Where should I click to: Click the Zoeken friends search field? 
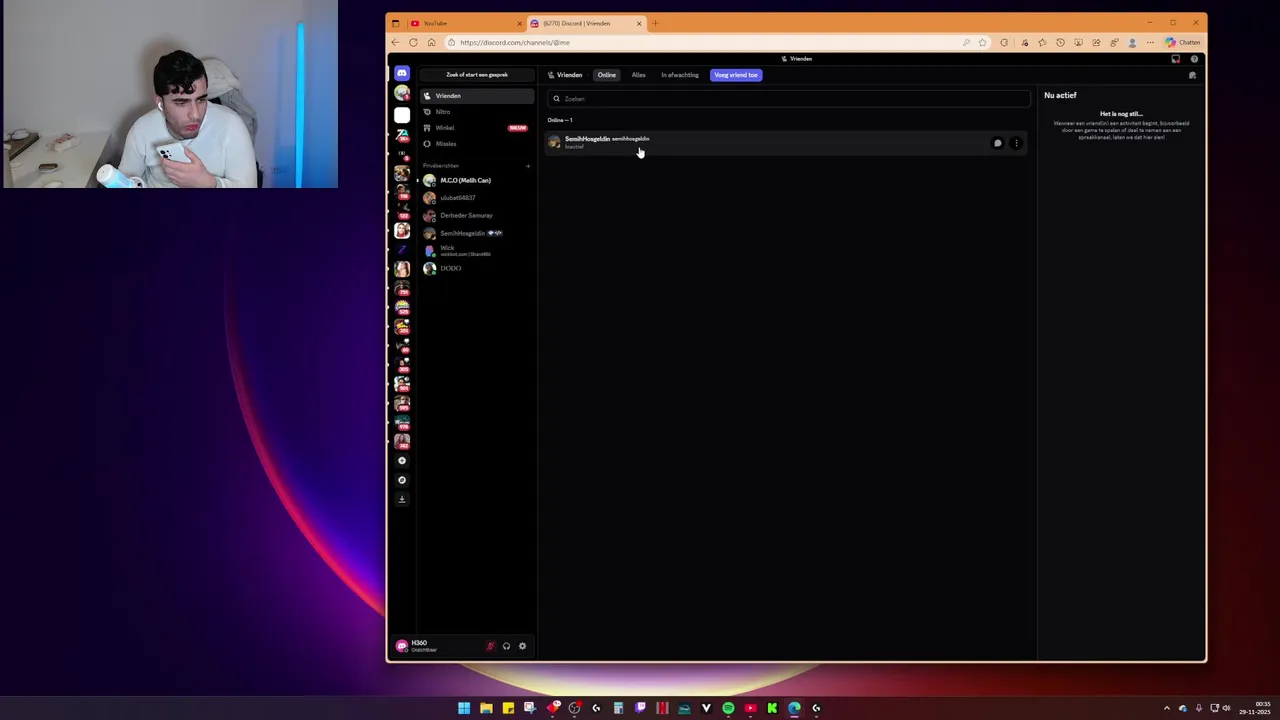click(x=788, y=99)
